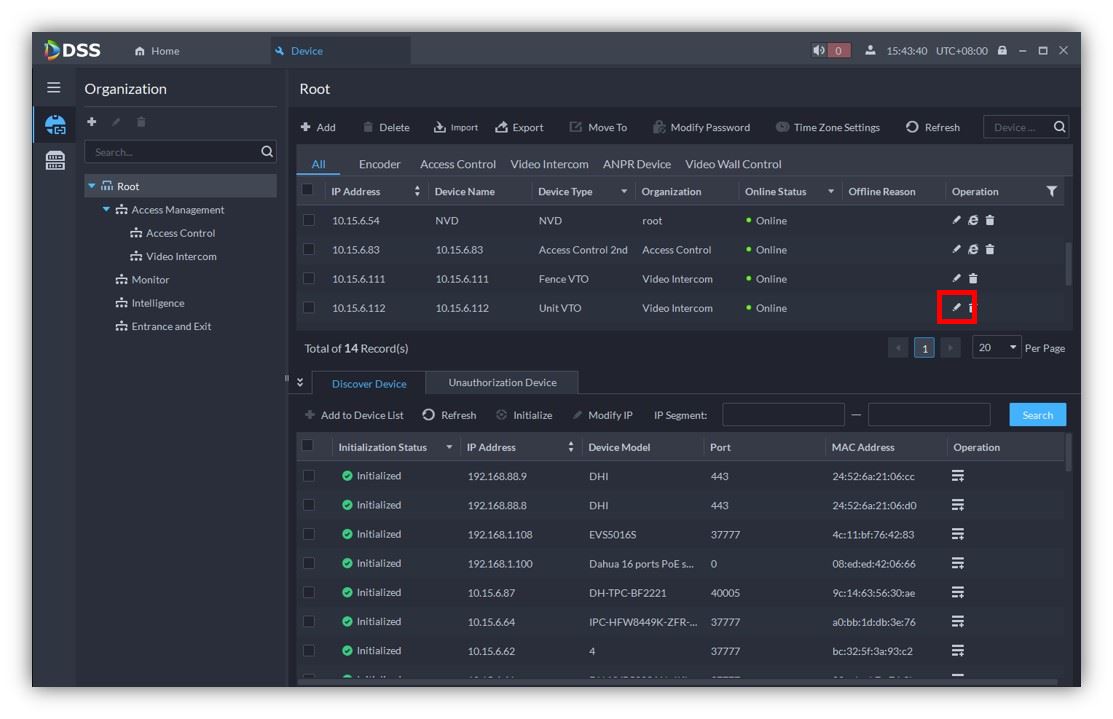Viewport: 1113px width, 719px height.
Task: Tick checkbox for discovered device 192.168.1.108
Action: tap(309, 534)
